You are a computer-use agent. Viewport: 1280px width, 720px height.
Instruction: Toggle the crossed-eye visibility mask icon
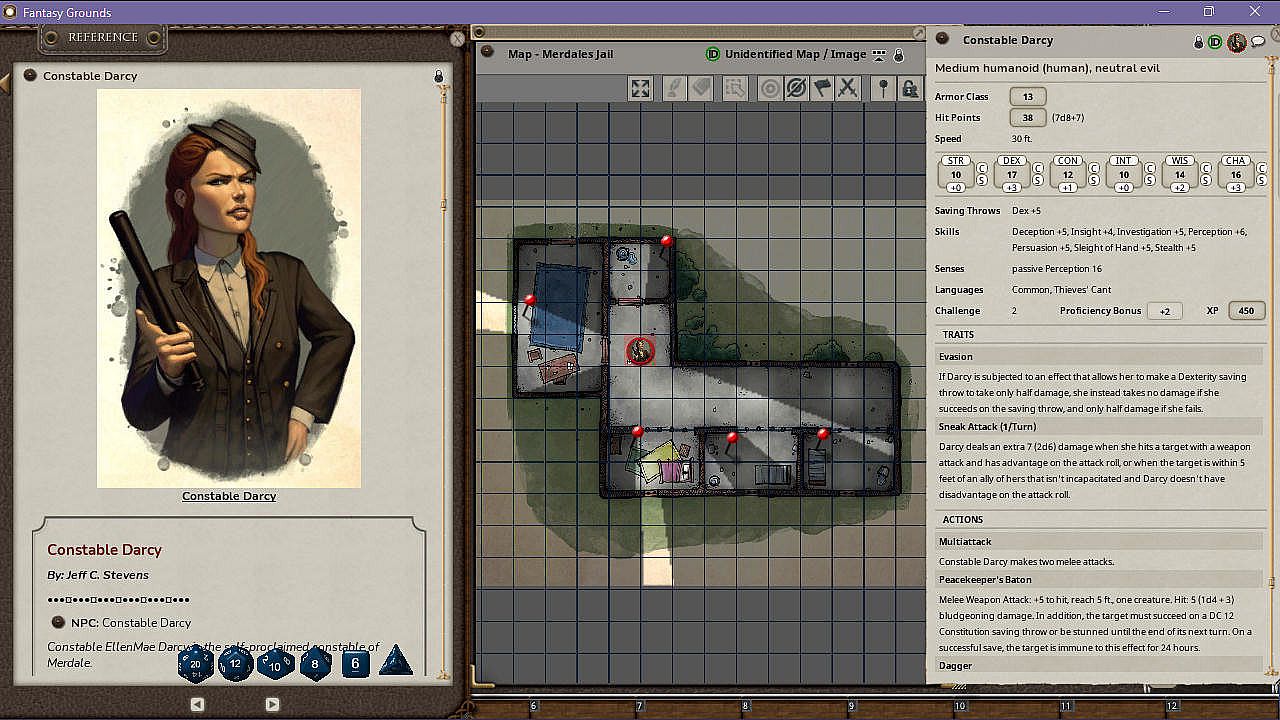tap(796, 89)
